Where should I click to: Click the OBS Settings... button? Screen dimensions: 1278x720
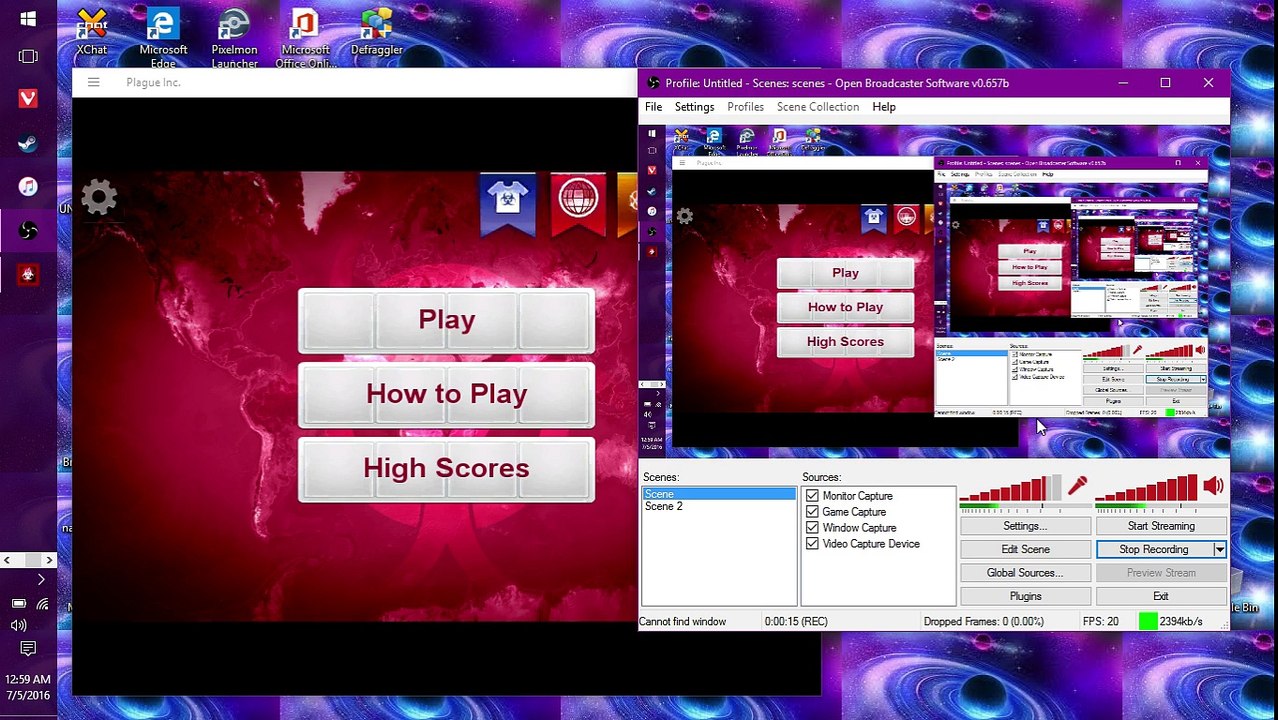tap(1025, 526)
